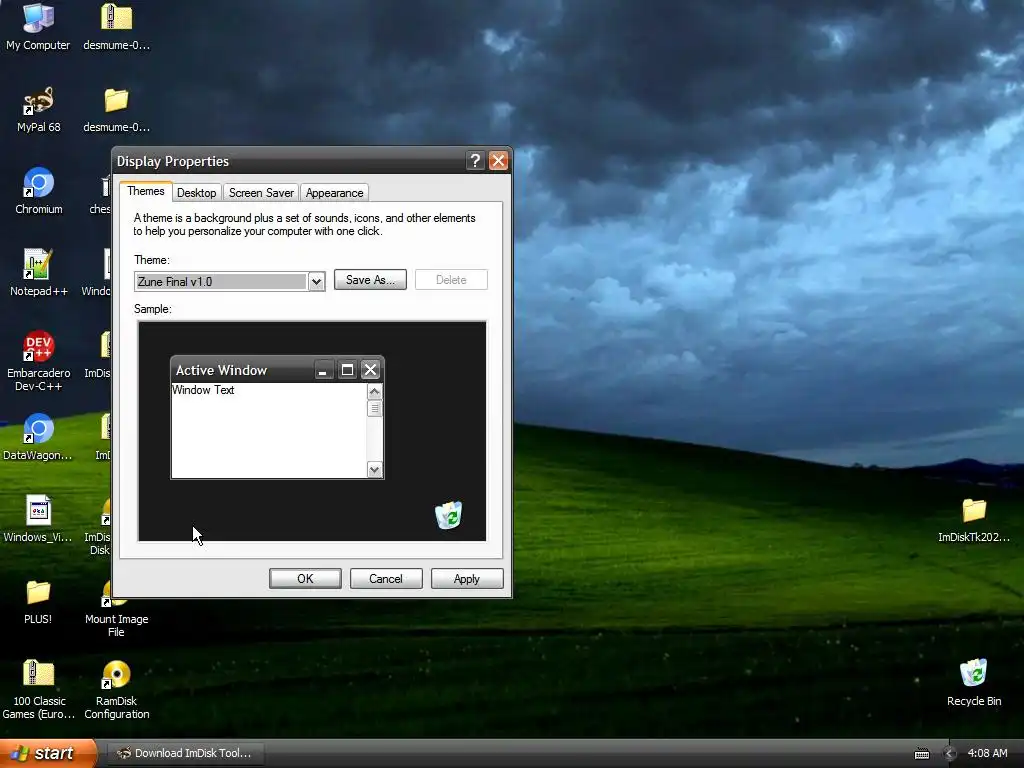Click the Recycle Bin in the theme sample
The image size is (1024, 768).
click(x=449, y=515)
